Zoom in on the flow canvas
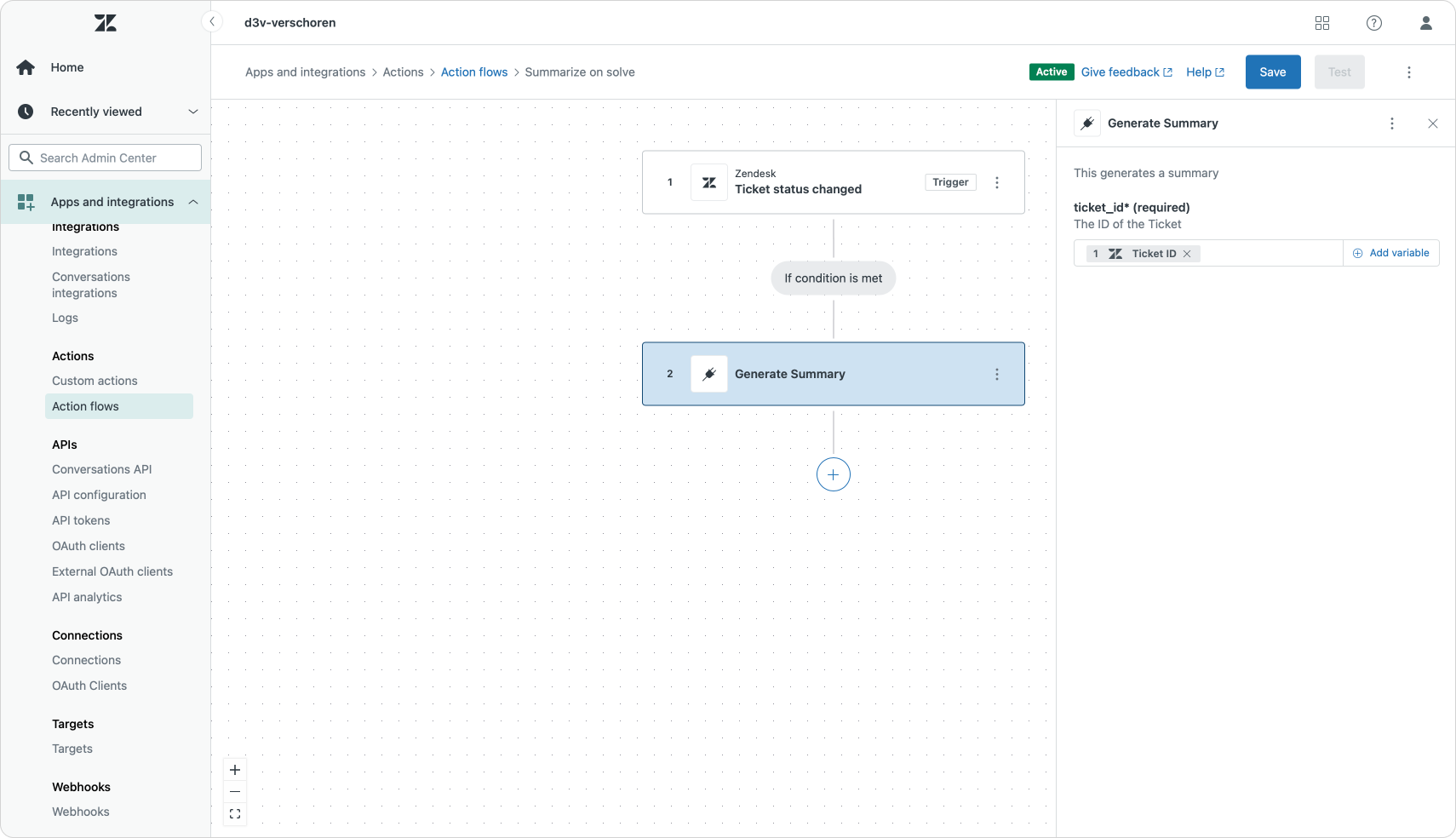This screenshot has width=1456, height=838. 235,770
